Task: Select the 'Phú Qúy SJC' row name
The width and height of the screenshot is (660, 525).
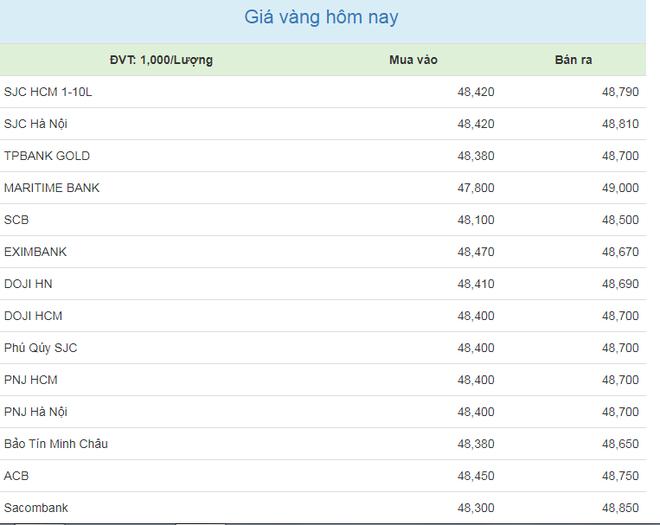Action: click(40, 348)
